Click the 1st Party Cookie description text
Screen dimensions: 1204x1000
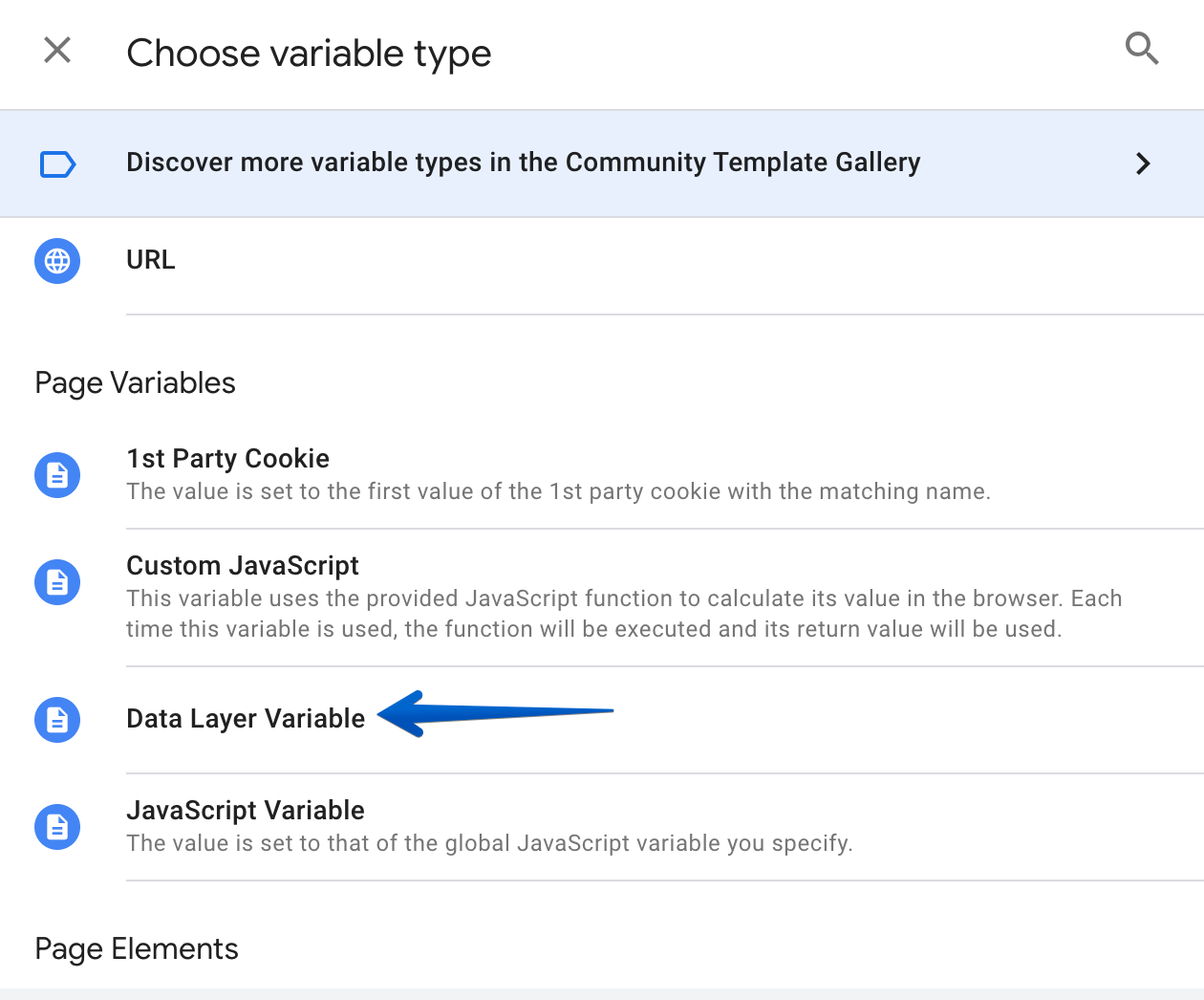click(559, 491)
